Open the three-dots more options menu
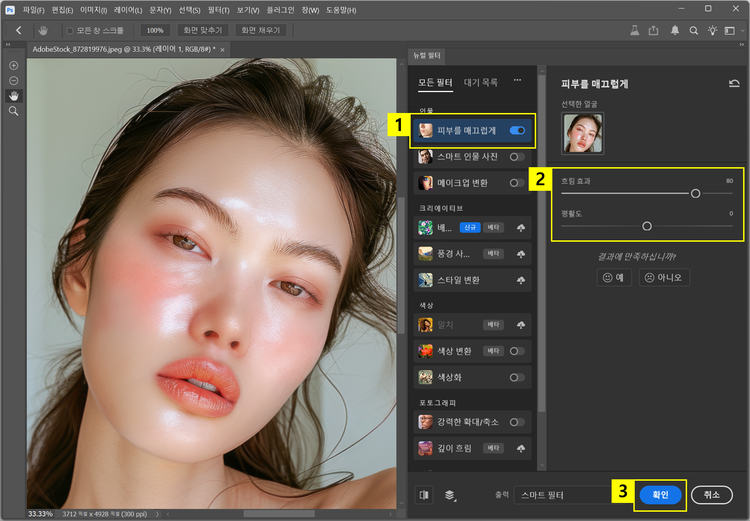 click(x=518, y=80)
